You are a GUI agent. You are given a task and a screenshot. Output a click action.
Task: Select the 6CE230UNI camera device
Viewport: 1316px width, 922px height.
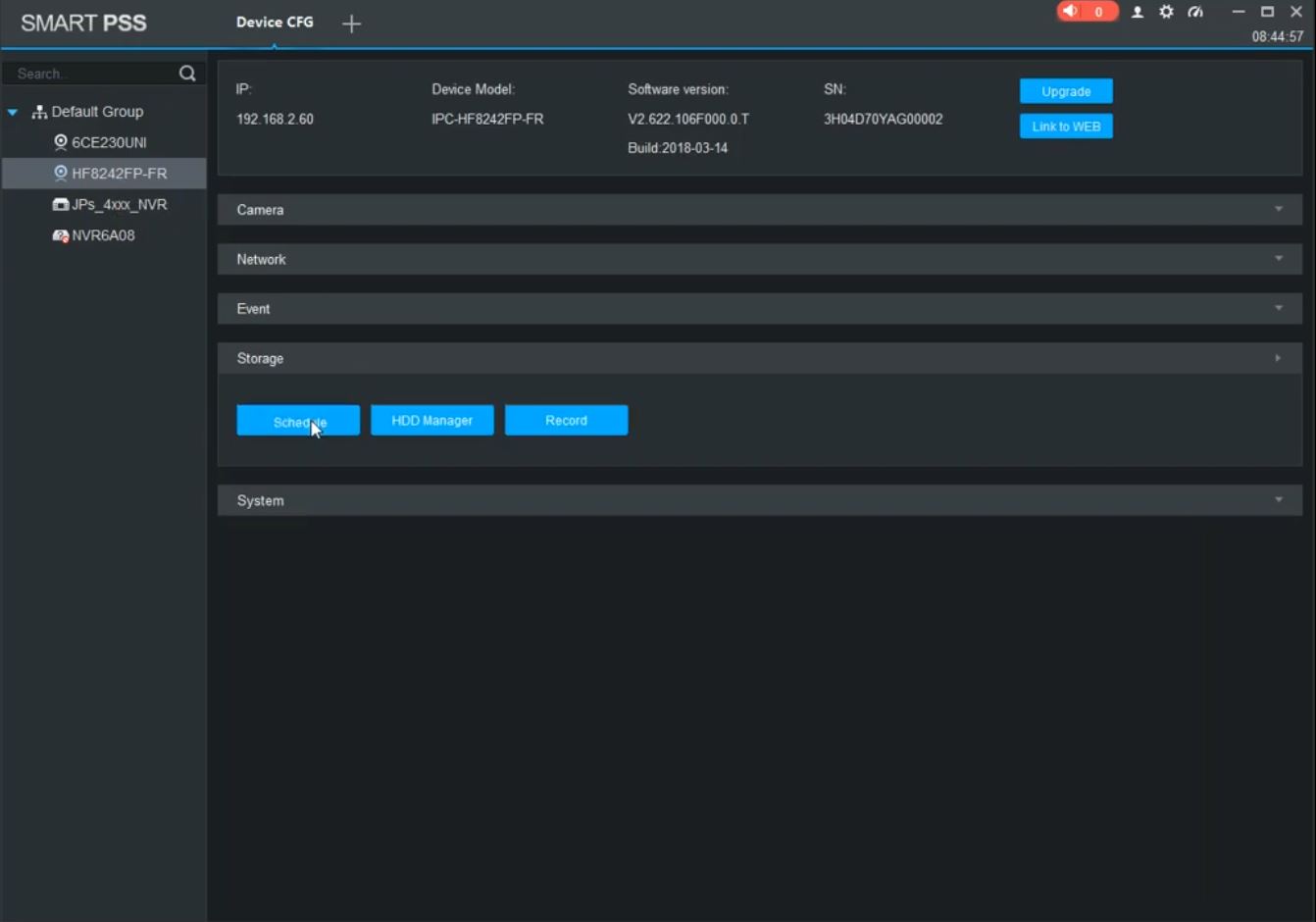click(x=108, y=142)
